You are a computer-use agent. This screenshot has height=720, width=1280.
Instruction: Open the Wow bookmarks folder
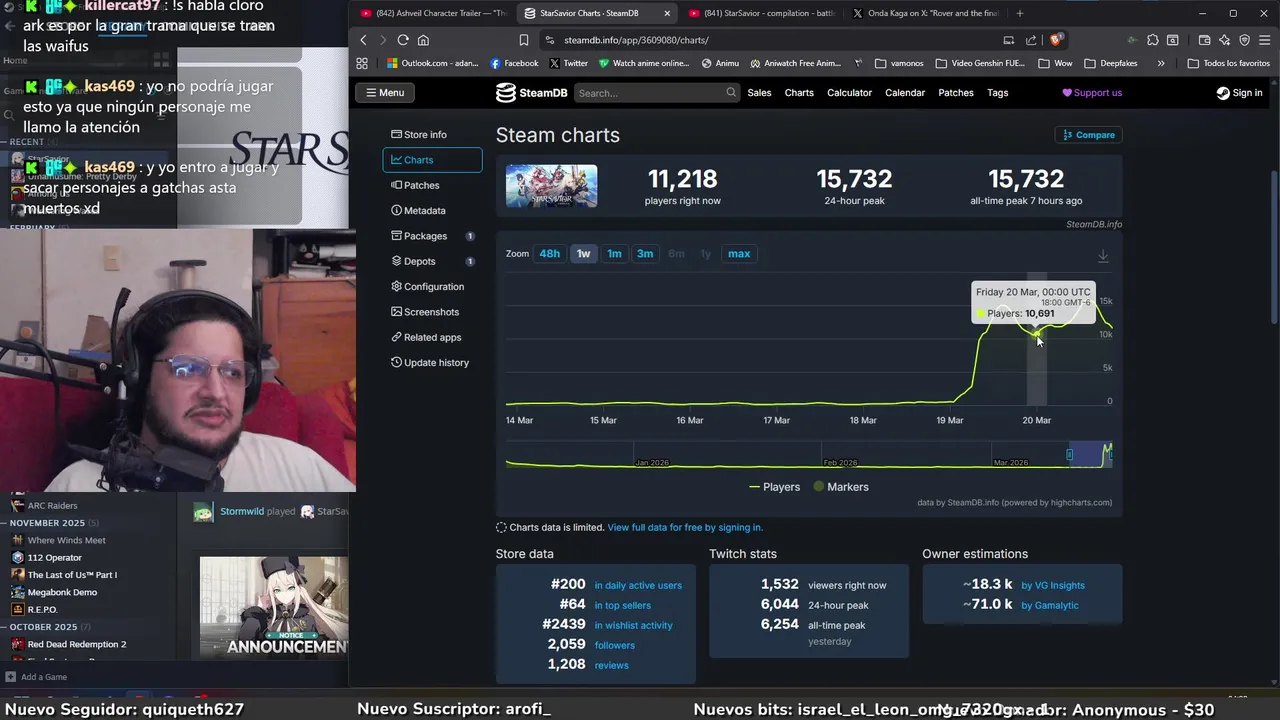[x=1054, y=63]
